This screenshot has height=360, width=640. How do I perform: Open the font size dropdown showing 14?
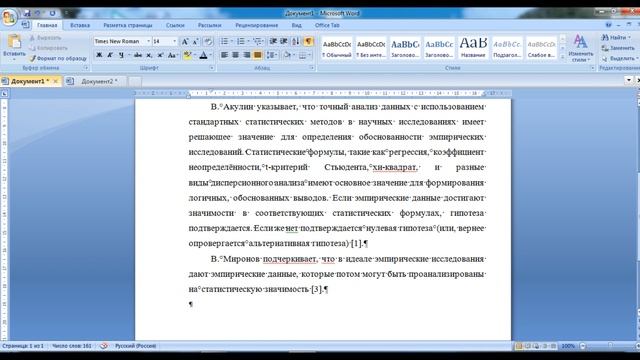click(174, 41)
